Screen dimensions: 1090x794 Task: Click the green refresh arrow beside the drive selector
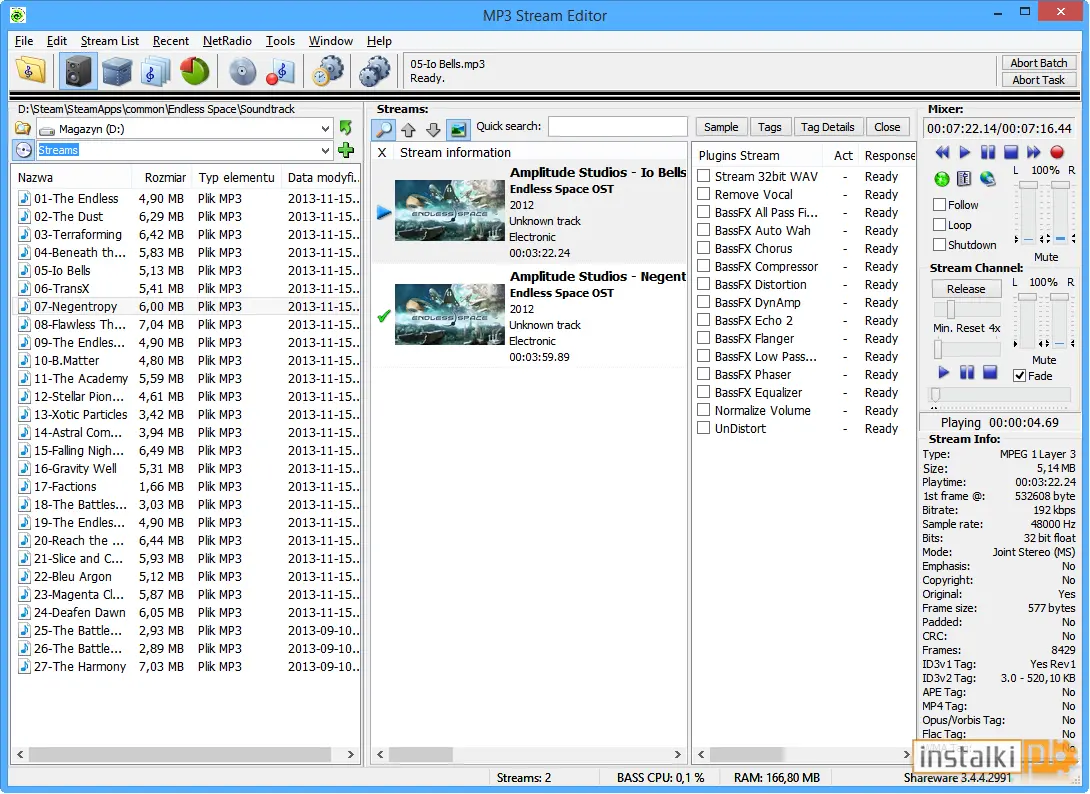[345, 128]
